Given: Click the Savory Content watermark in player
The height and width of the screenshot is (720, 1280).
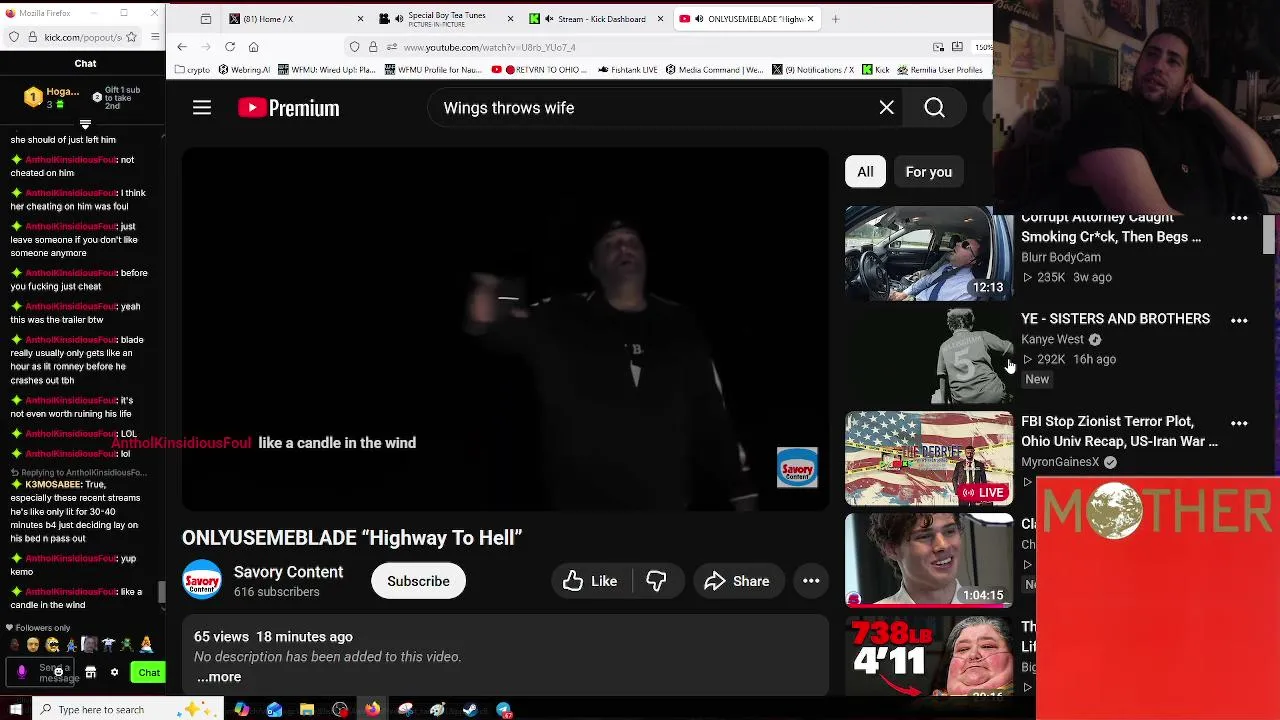Looking at the screenshot, I should [x=797, y=467].
